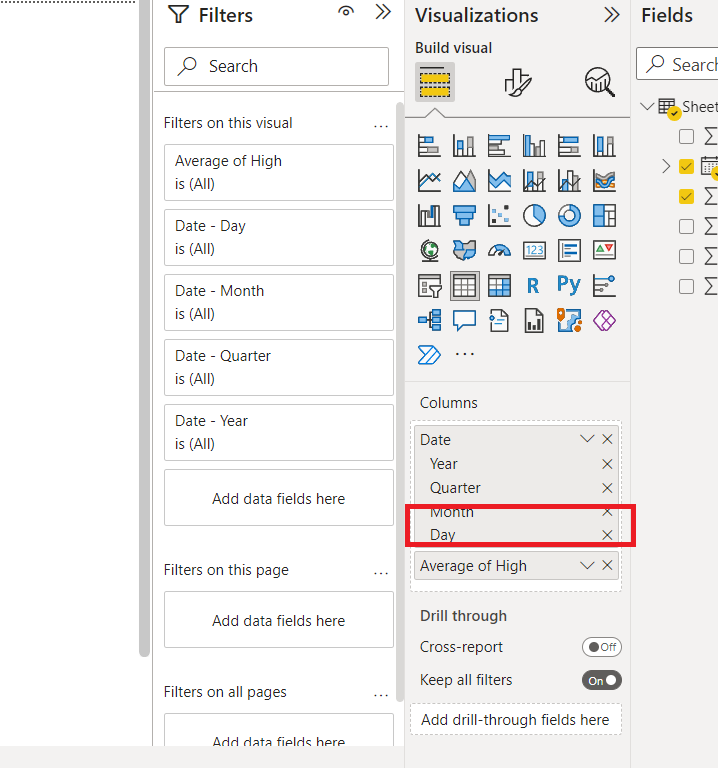The height and width of the screenshot is (768, 718).
Task: Select the Key influencers visual
Action: click(604, 286)
